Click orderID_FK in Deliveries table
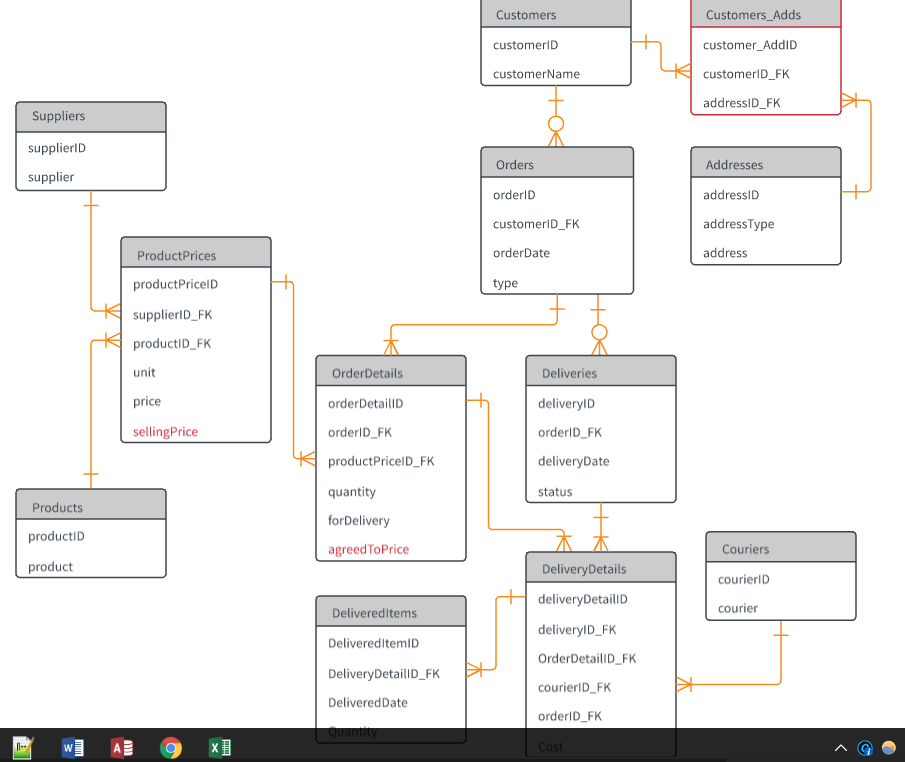Image resolution: width=905 pixels, height=762 pixels. [x=570, y=432]
